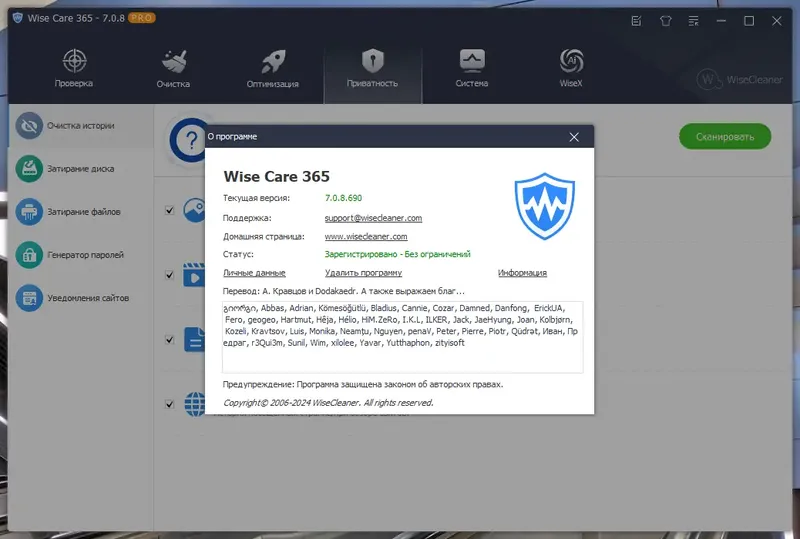Open the www.wisecleaner.com link
Screen dimensions: 800x539
(x=366, y=236)
